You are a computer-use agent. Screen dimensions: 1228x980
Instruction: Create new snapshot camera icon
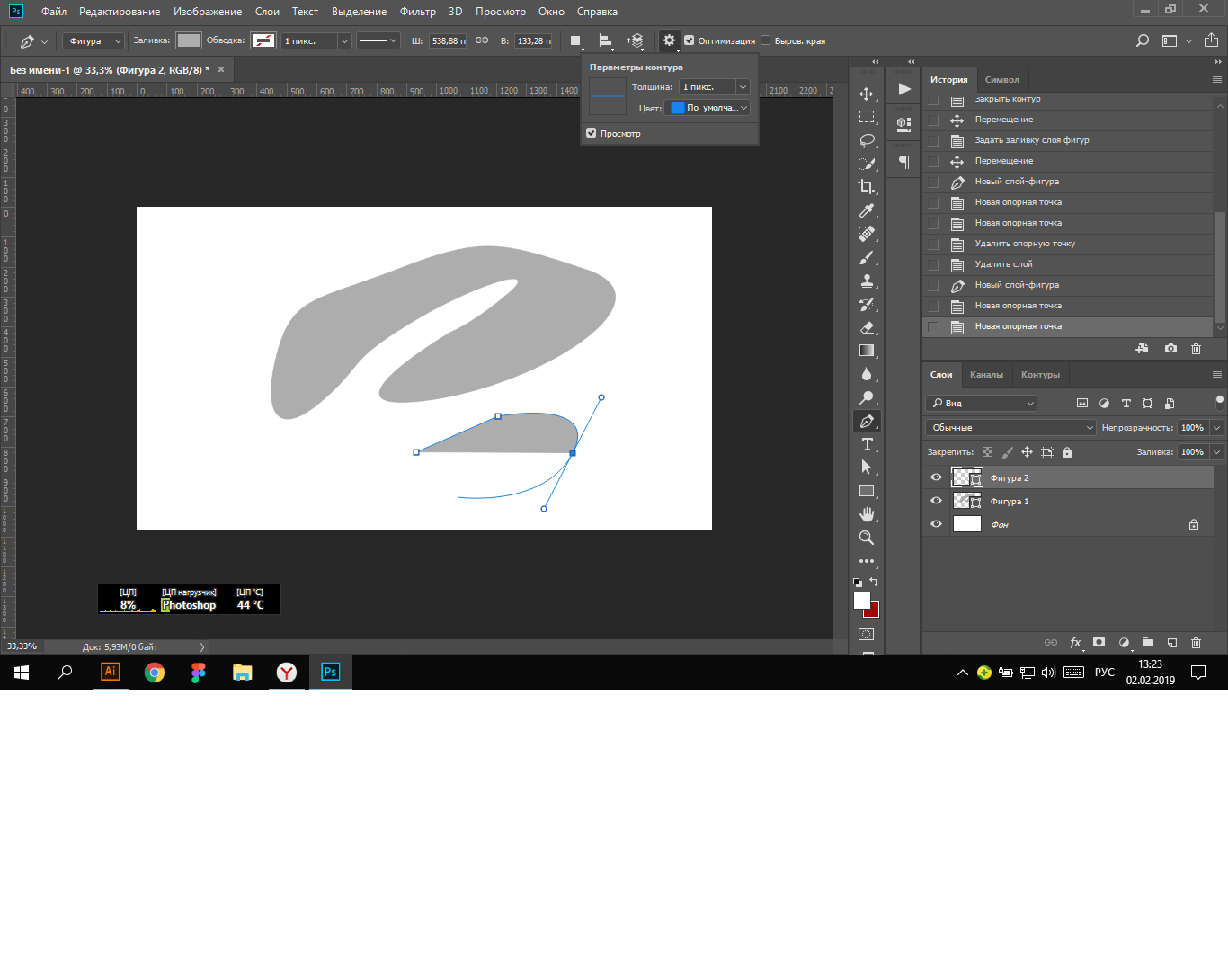[x=1170, y=349]
